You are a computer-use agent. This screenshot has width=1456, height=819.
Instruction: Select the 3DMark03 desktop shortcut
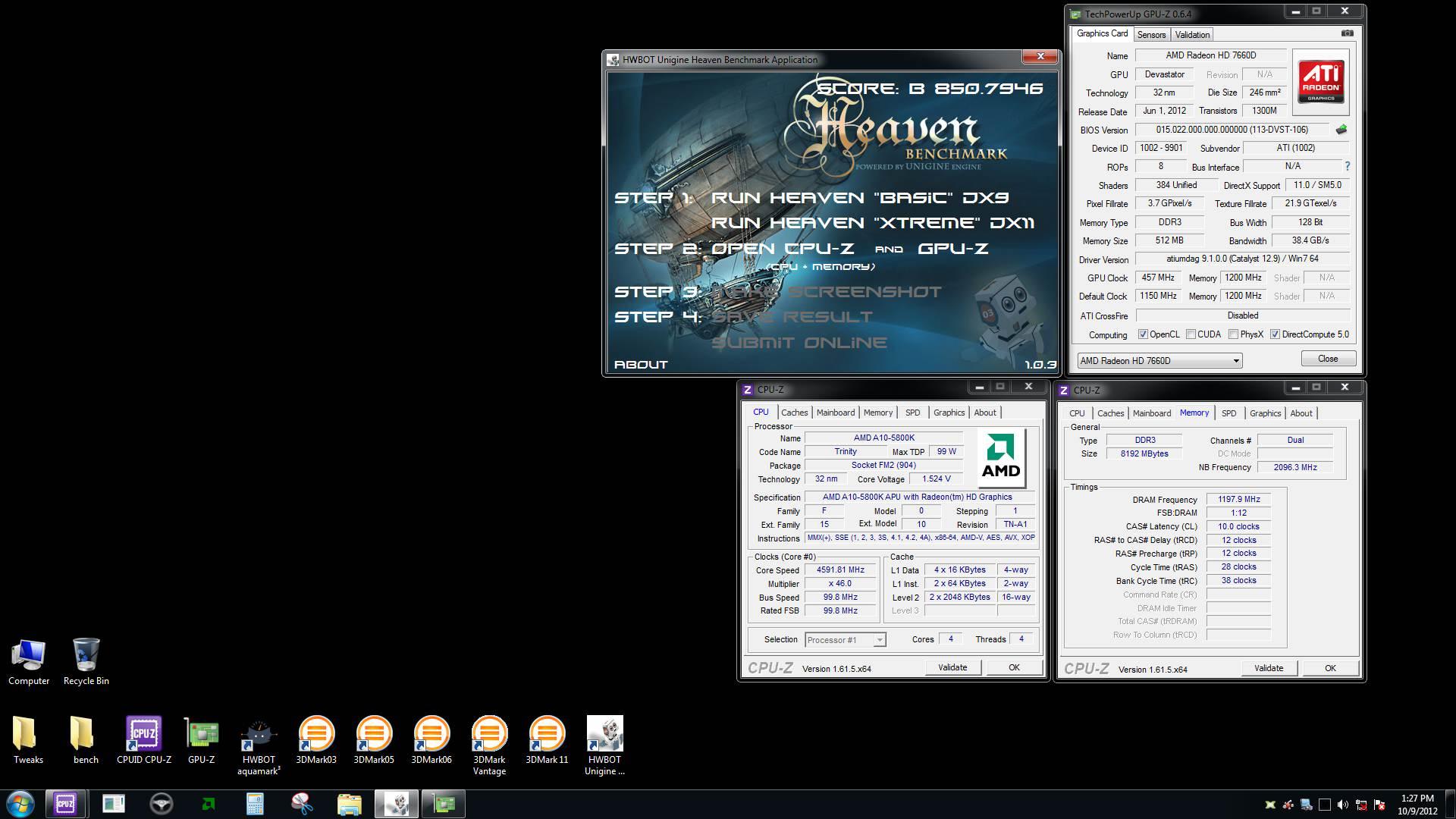(x=316, y=740)
